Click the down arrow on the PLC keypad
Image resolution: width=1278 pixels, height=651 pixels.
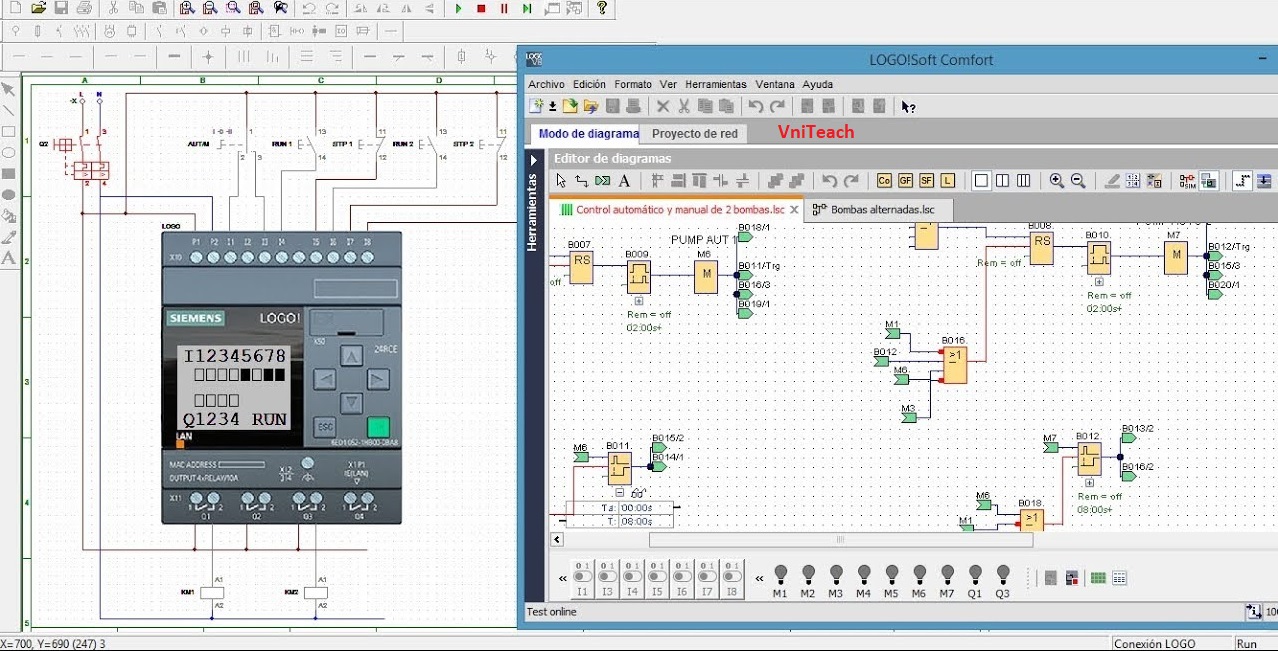(x=351, y=403)
